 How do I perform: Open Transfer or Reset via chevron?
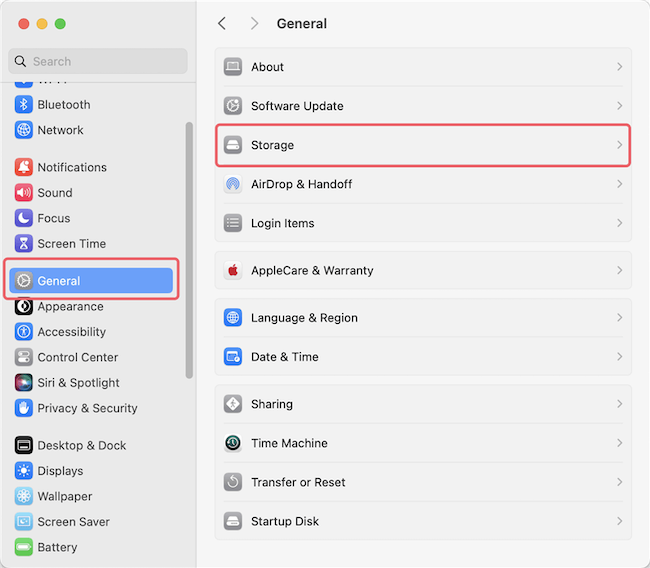coord(619,482)
